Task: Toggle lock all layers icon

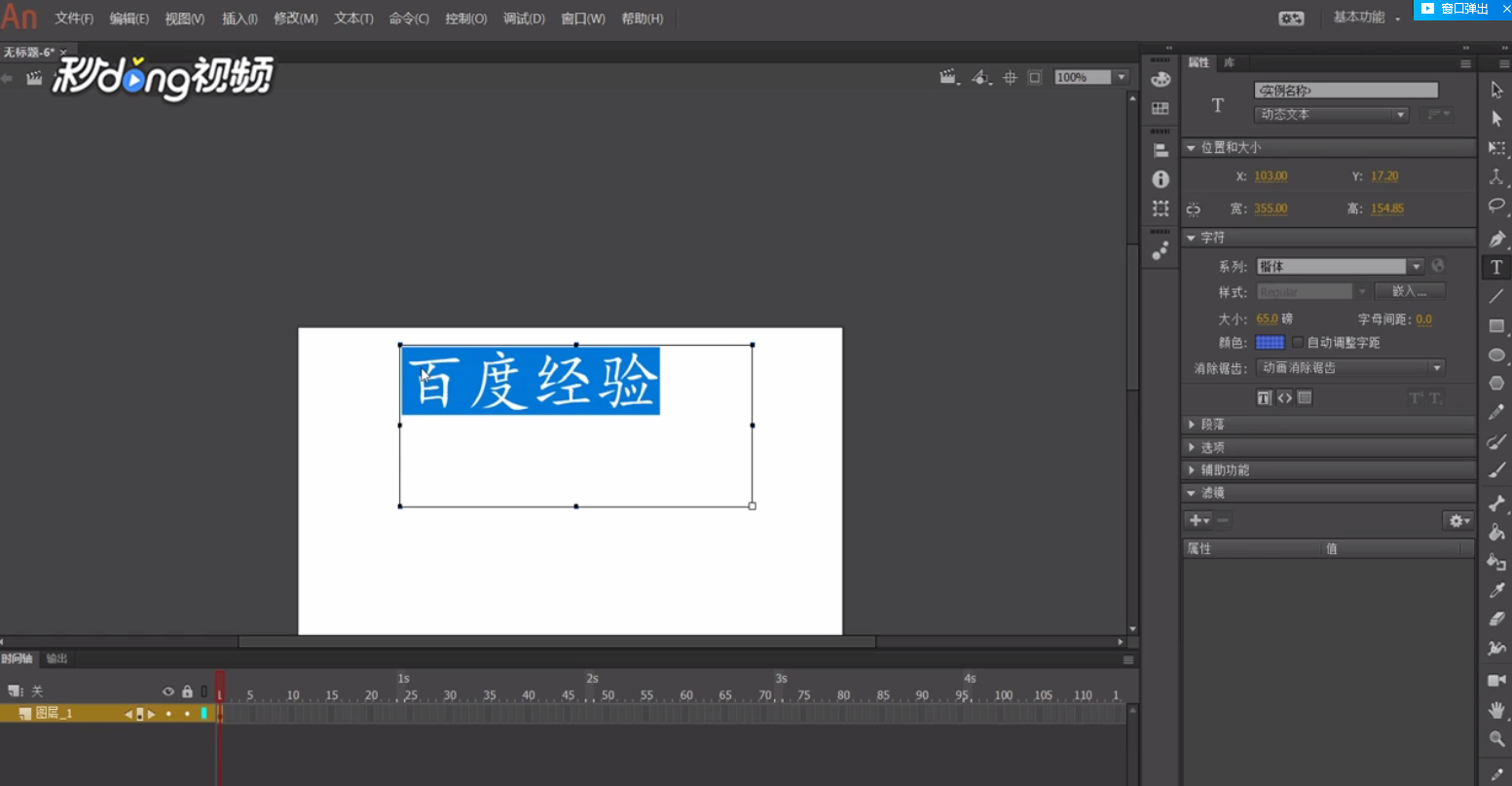Action: [x=187, y=692]
